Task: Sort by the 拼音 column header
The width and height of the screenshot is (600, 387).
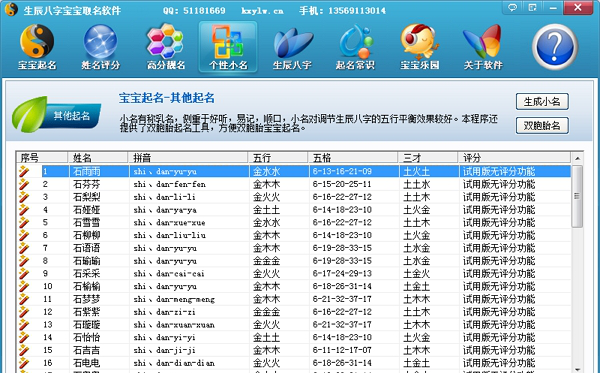Action: click(x=188, y=157)
